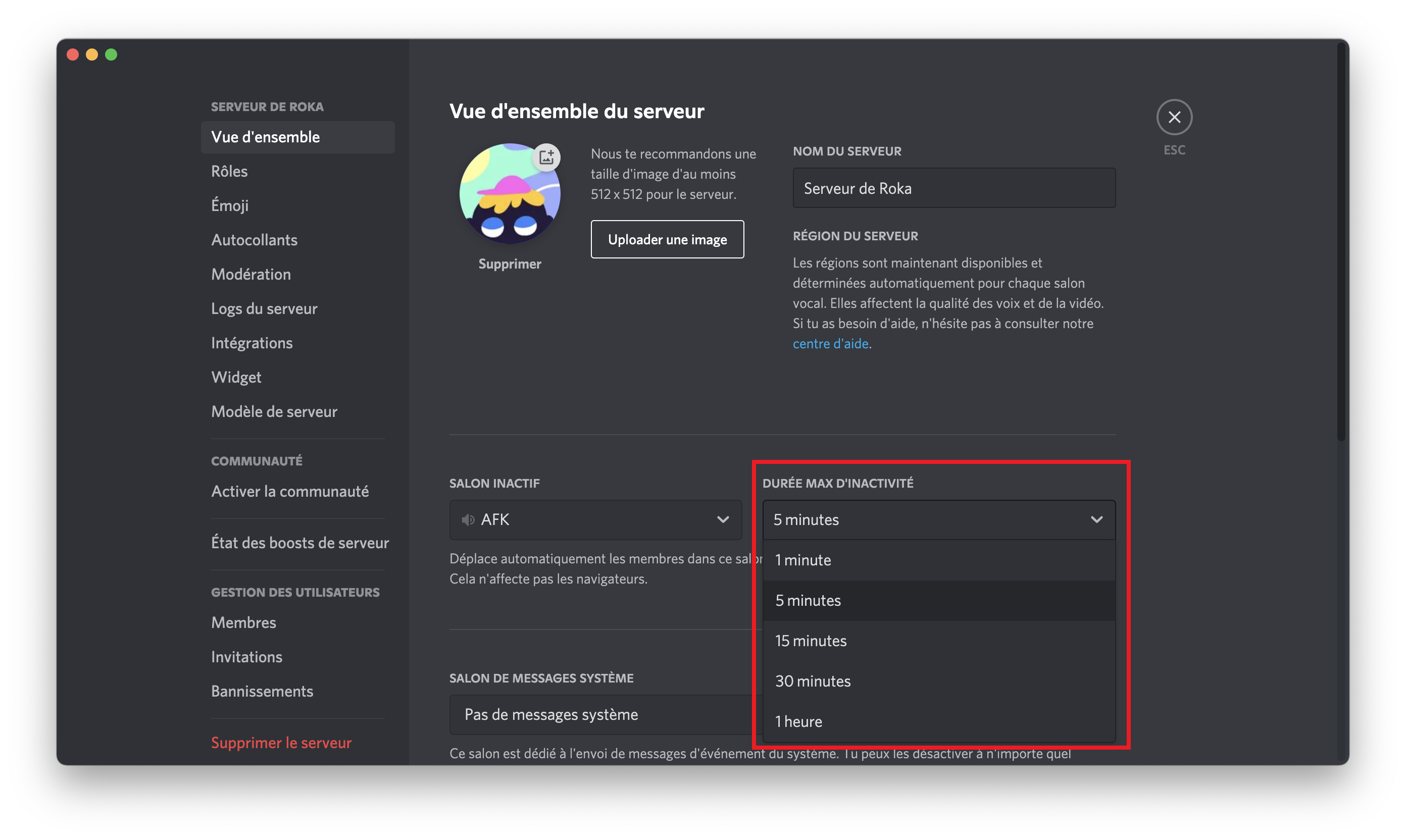The width and height of the screenshot is (1406, 840).
Task: Click Uploader une image button
Action: tap(667, 239)
